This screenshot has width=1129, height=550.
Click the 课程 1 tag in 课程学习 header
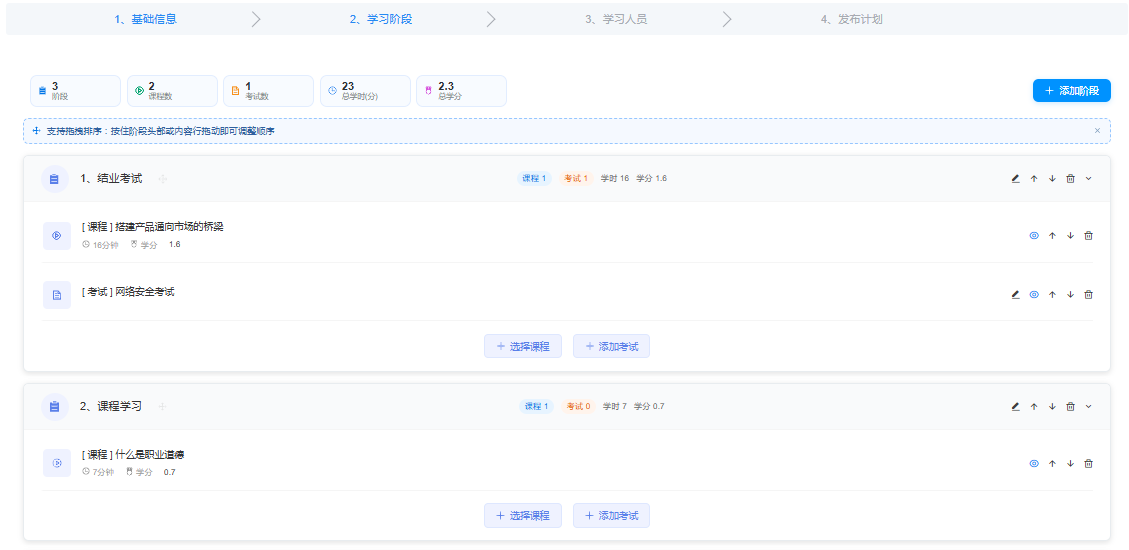click(536, 407)
